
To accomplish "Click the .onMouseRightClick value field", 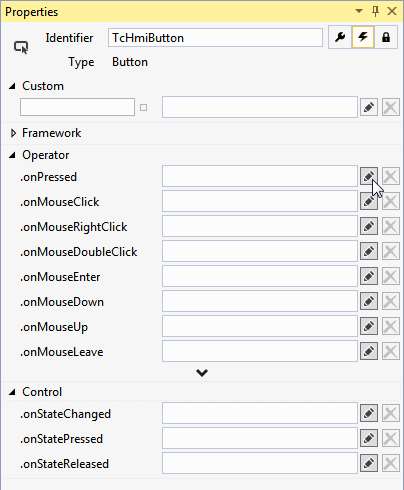I will [x=260, y=226].
